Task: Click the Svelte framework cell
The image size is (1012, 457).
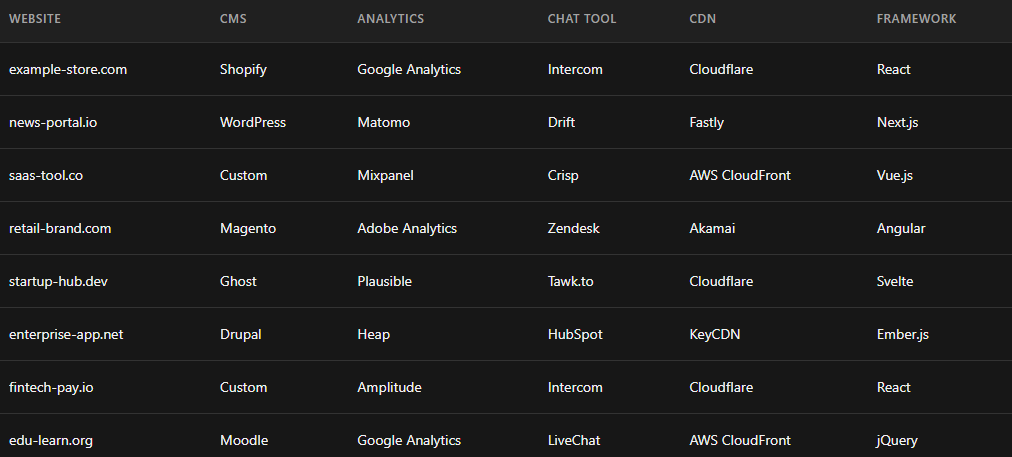Action: coord(895,282)
